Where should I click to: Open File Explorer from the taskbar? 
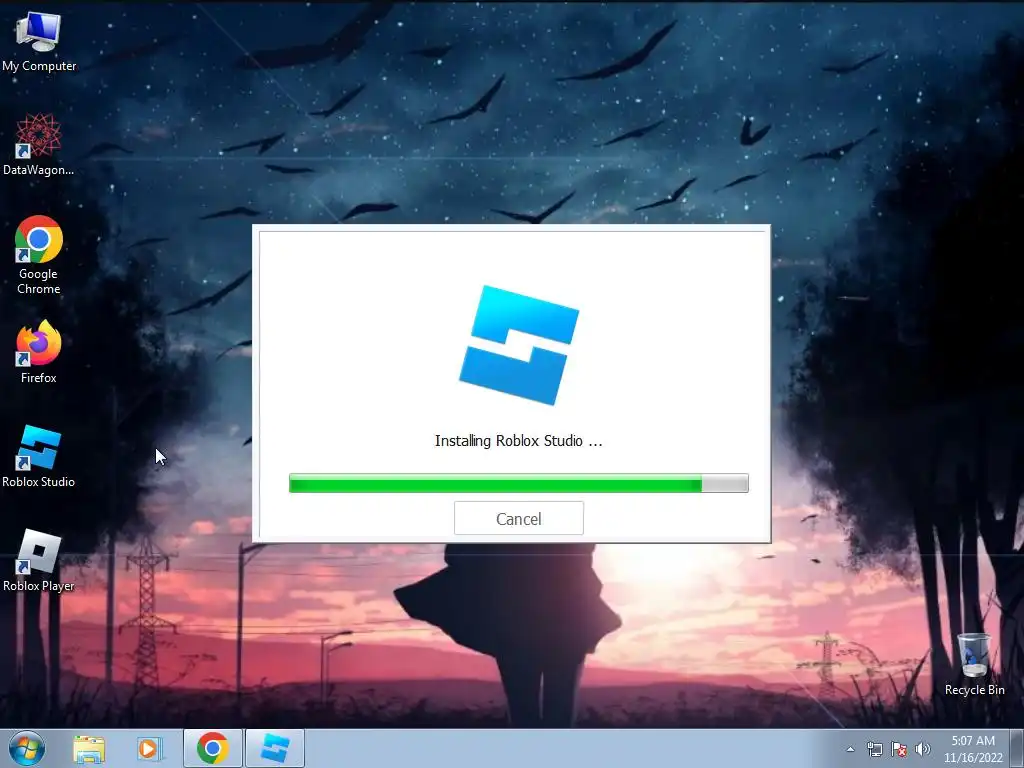(x=89, y=748)
